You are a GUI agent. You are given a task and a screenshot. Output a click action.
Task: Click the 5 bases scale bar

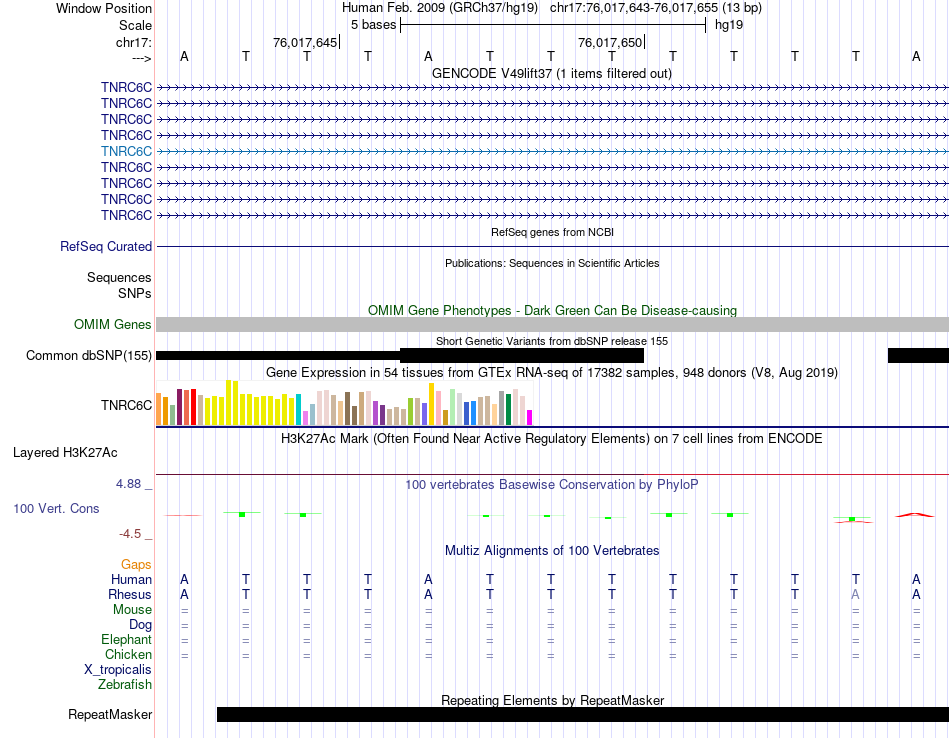click(553, 25)
